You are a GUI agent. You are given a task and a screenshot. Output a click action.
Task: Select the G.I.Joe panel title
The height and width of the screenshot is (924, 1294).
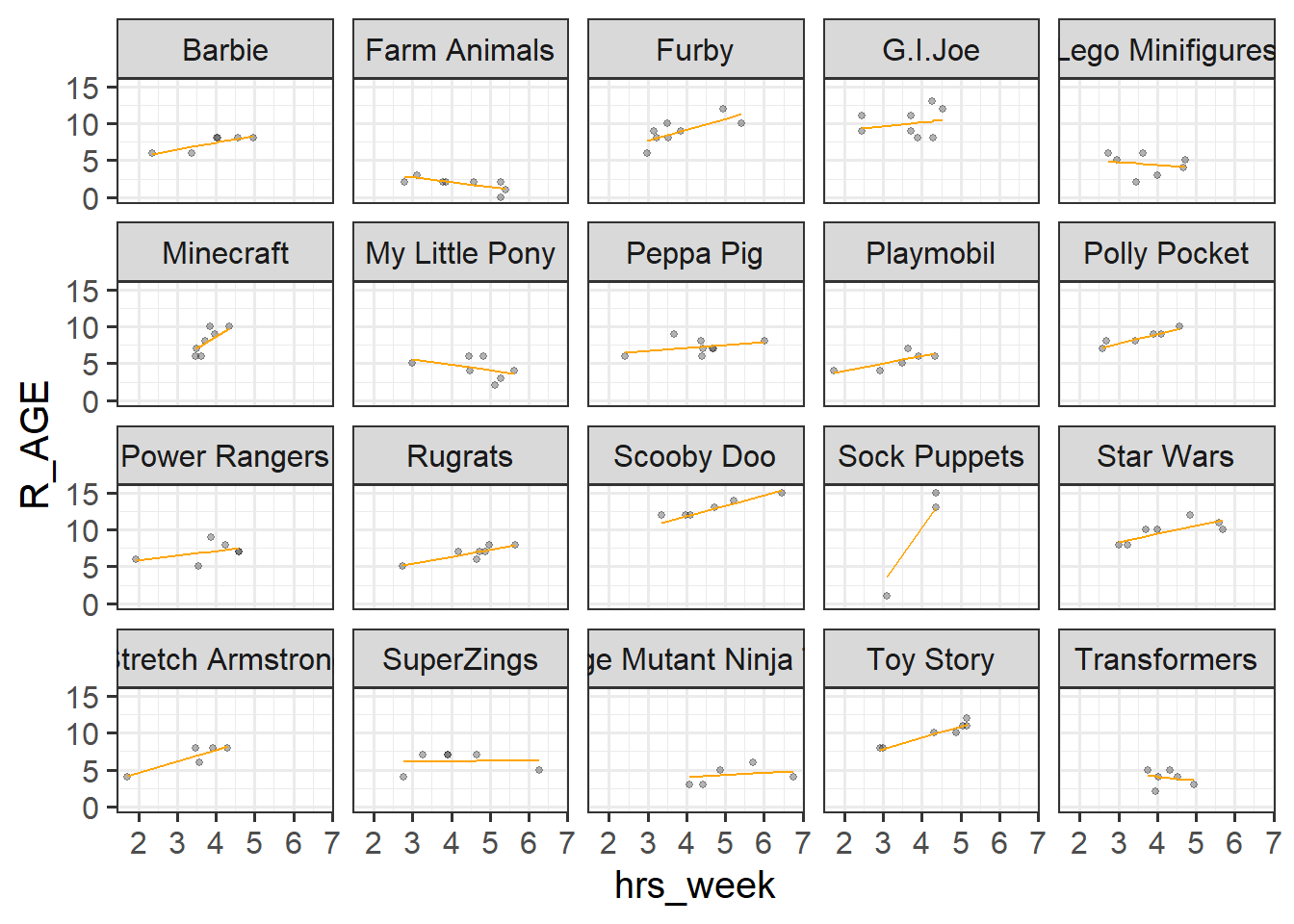point(931,49)
